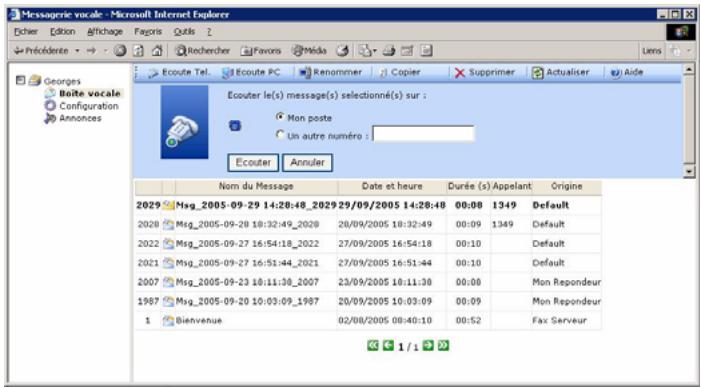This screenshot has width=701, height=387.
Task: Open the Affichage menu
Action: click(x=105, y=32)
